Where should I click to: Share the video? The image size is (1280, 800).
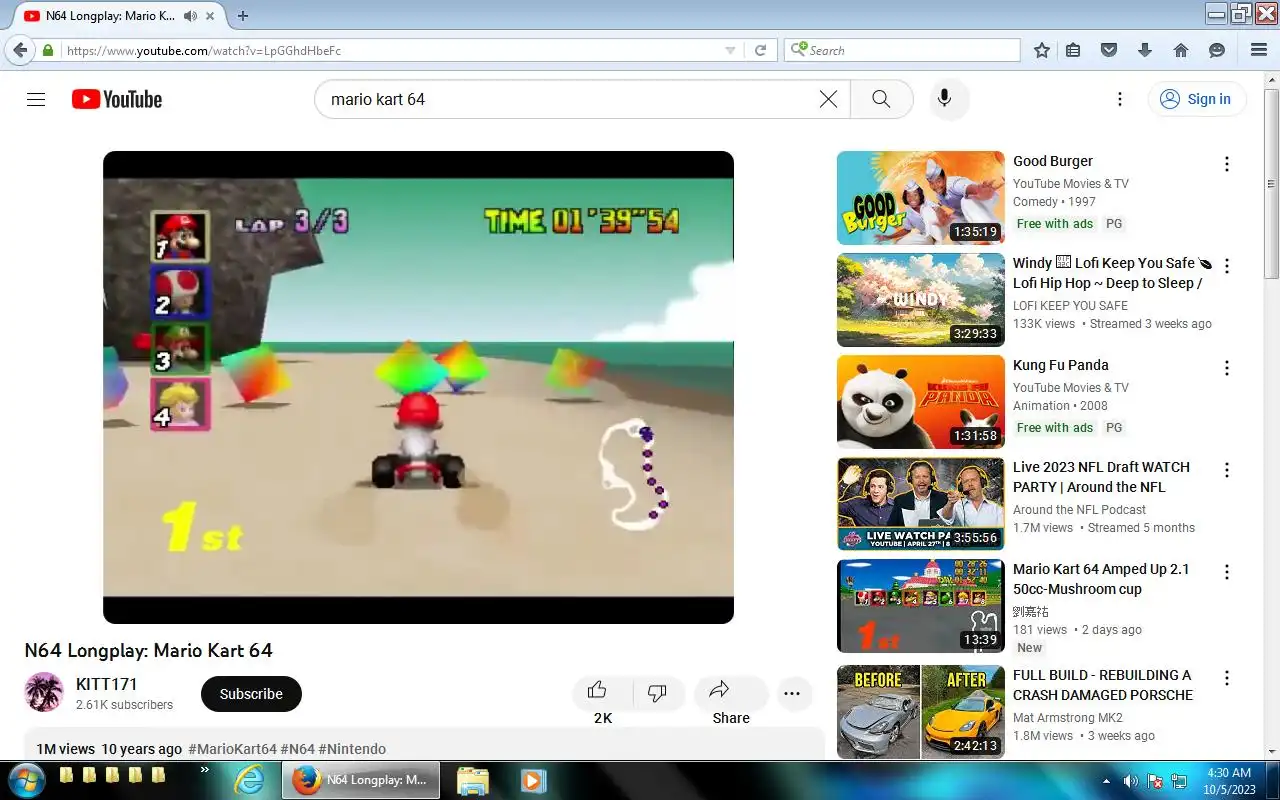click(731, 692)
